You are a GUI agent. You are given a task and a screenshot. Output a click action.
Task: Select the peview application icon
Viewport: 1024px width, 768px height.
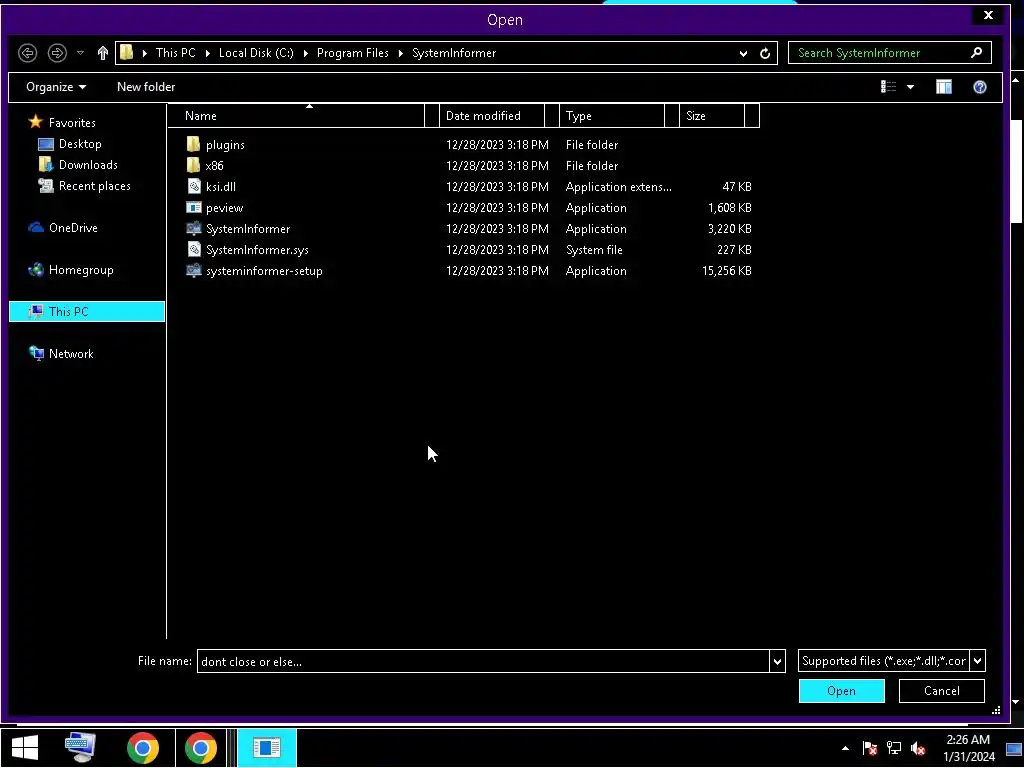click(x=193, y=208)
